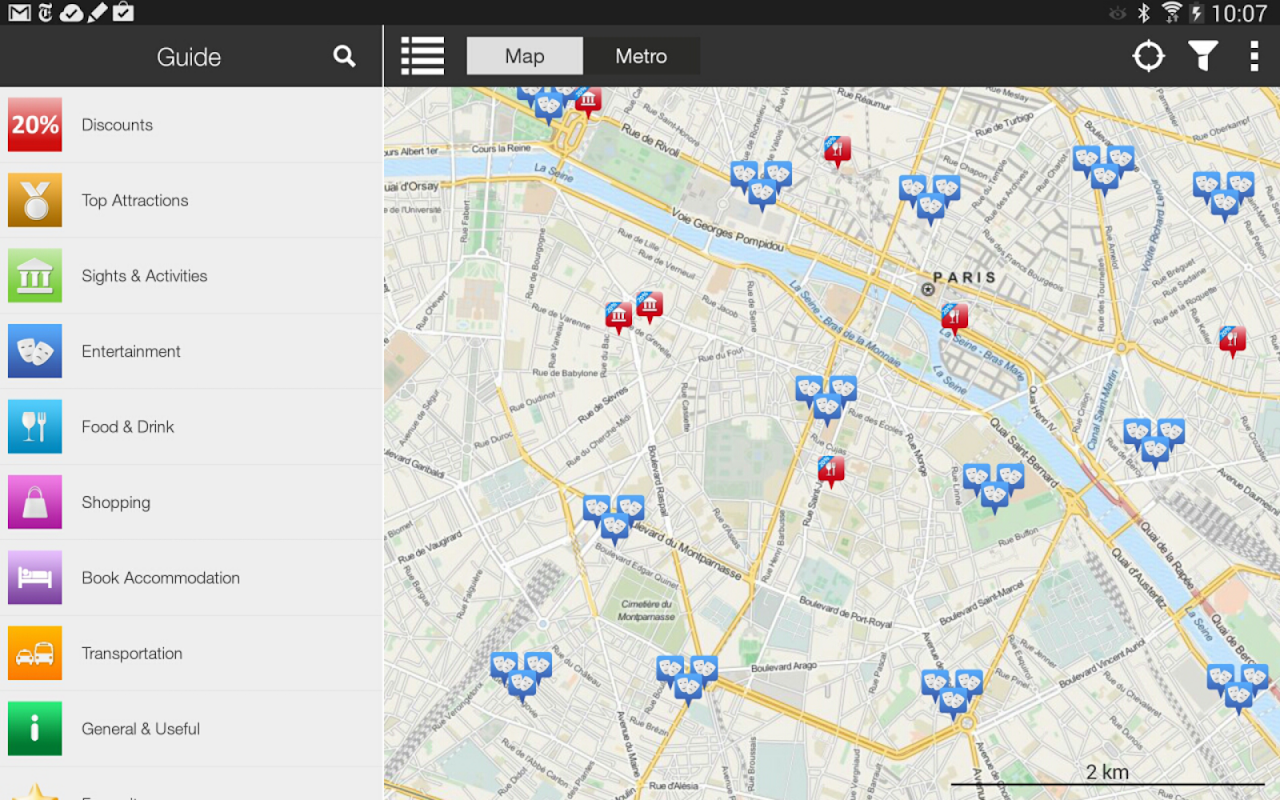Tap the New York Times notification icon

pyautogui.click(x=45, y=12)
